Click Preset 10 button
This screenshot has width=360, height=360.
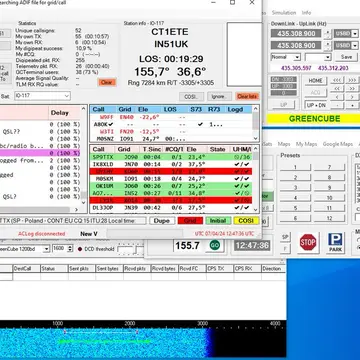329,198
